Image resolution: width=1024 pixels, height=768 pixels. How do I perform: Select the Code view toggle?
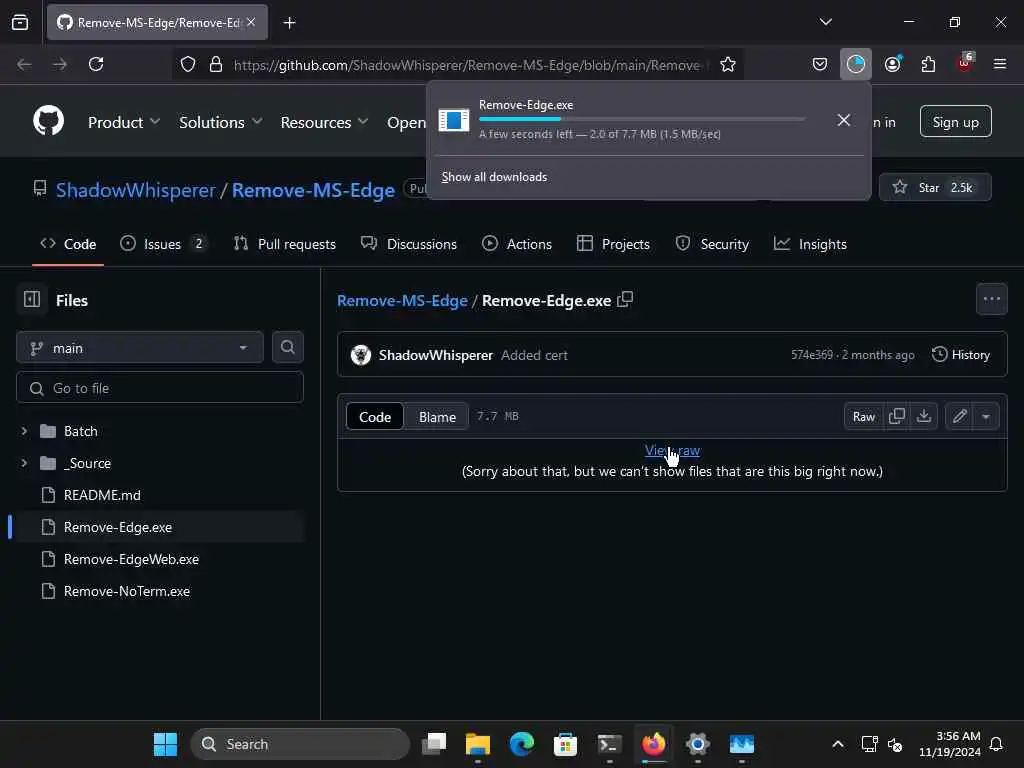point(375,417)
